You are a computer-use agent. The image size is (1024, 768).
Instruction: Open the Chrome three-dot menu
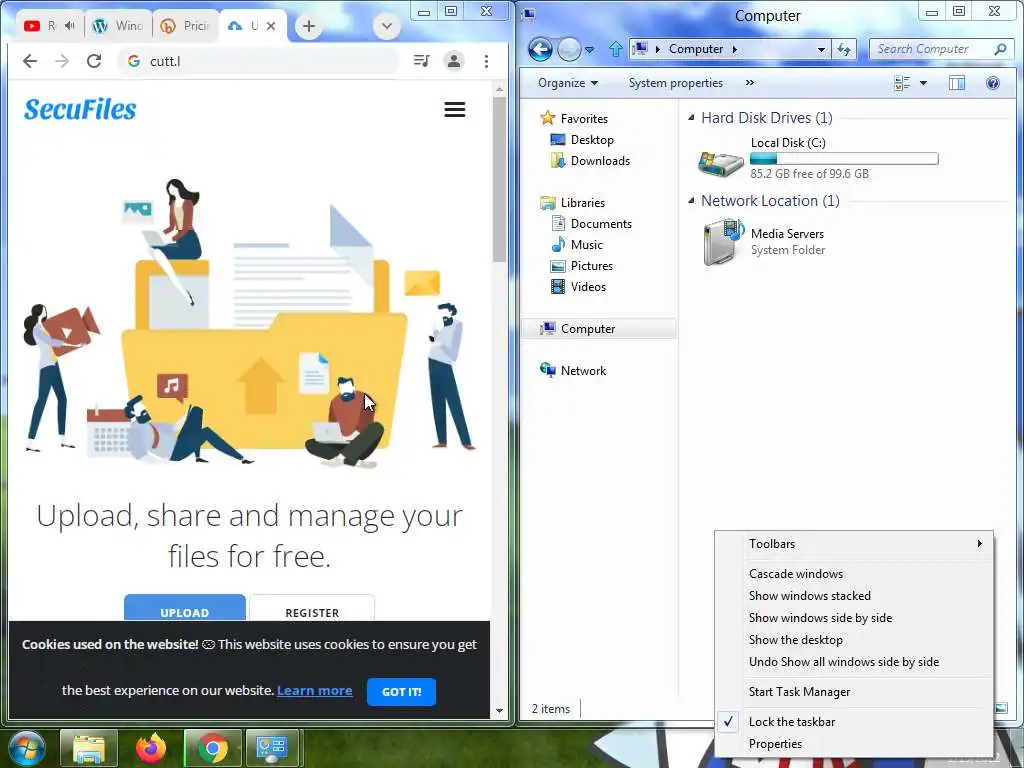(486, 61)
